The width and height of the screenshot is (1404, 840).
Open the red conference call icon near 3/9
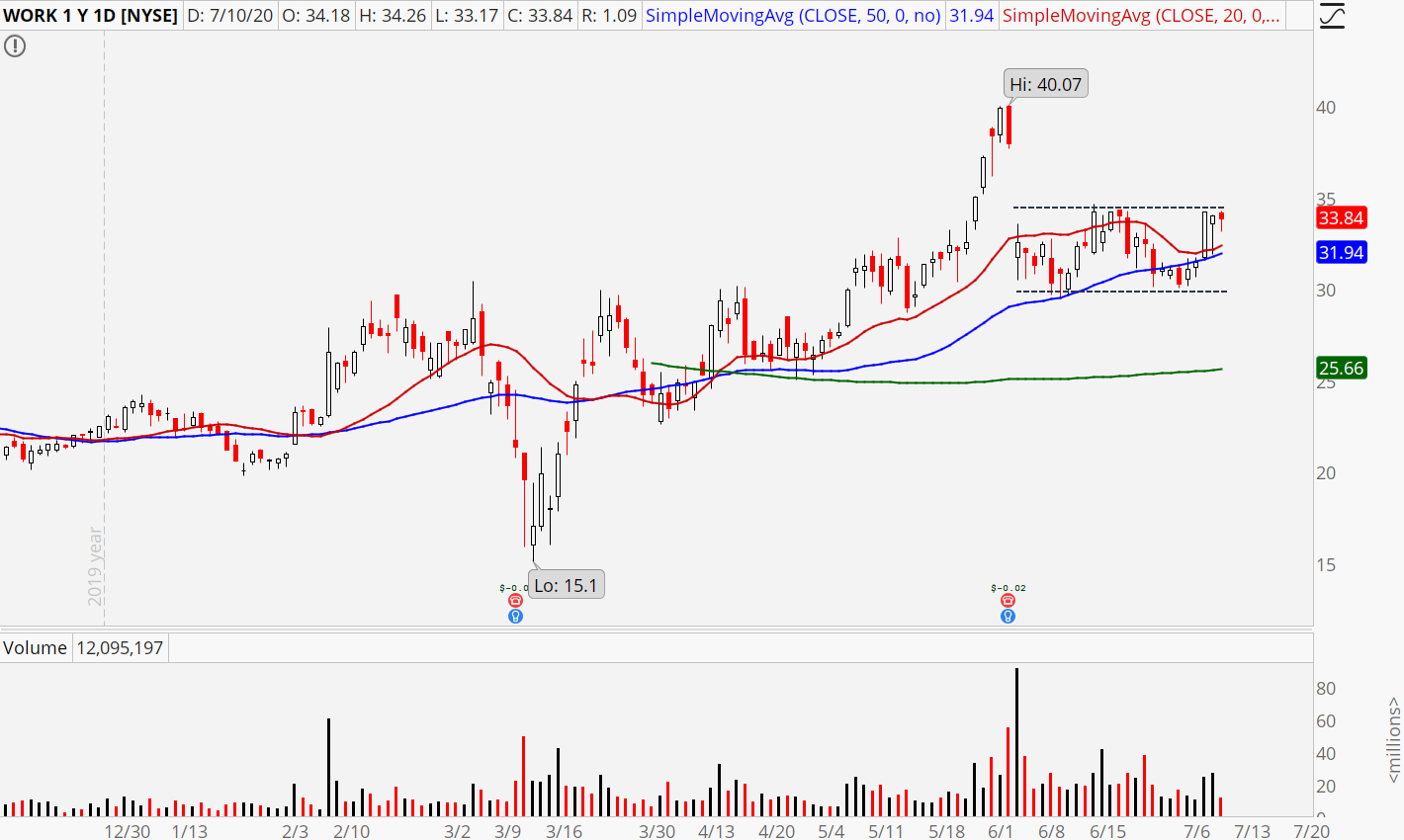[515, 601]
